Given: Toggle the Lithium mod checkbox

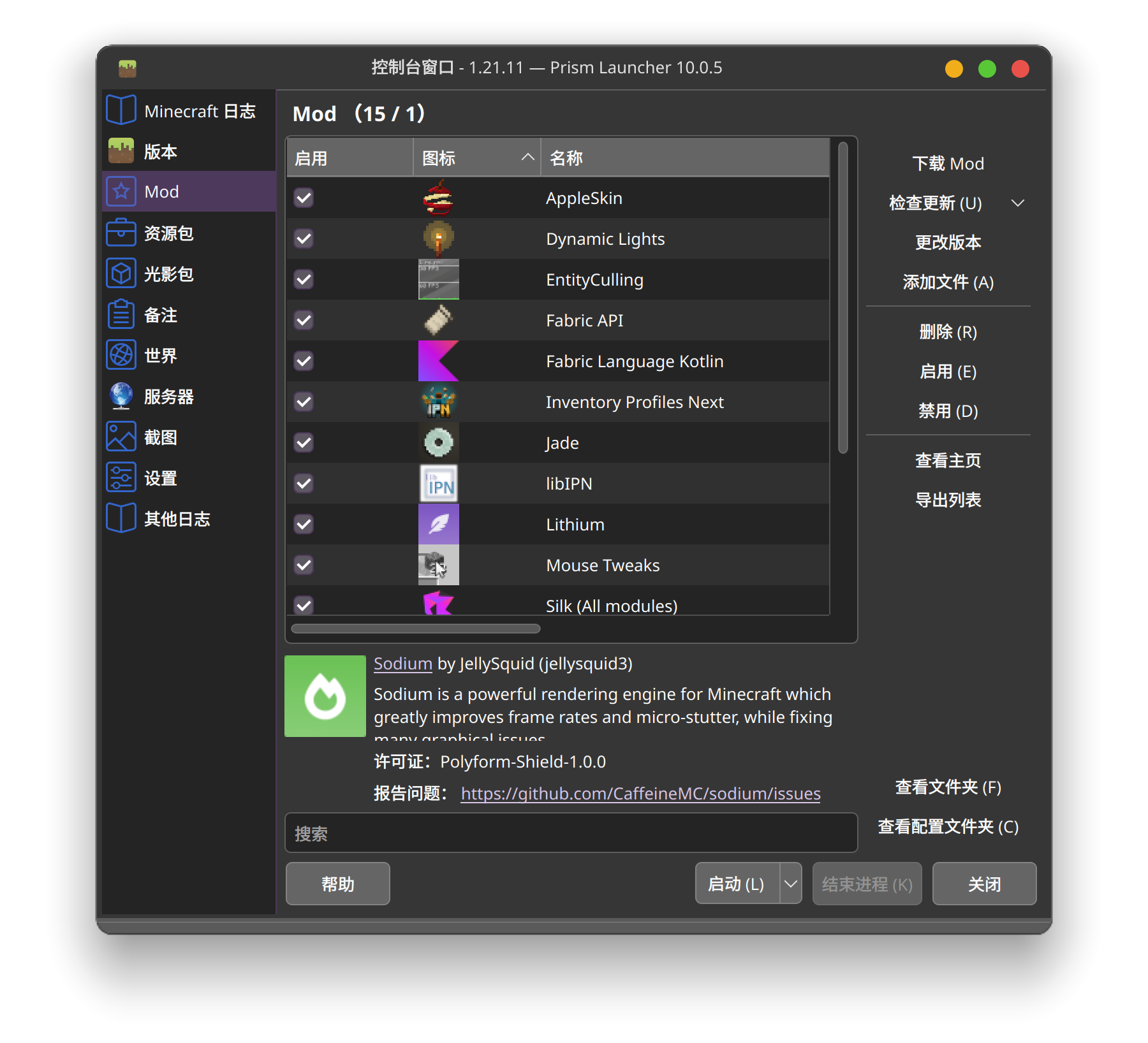Looking at the screenshot, I should 304,524.
